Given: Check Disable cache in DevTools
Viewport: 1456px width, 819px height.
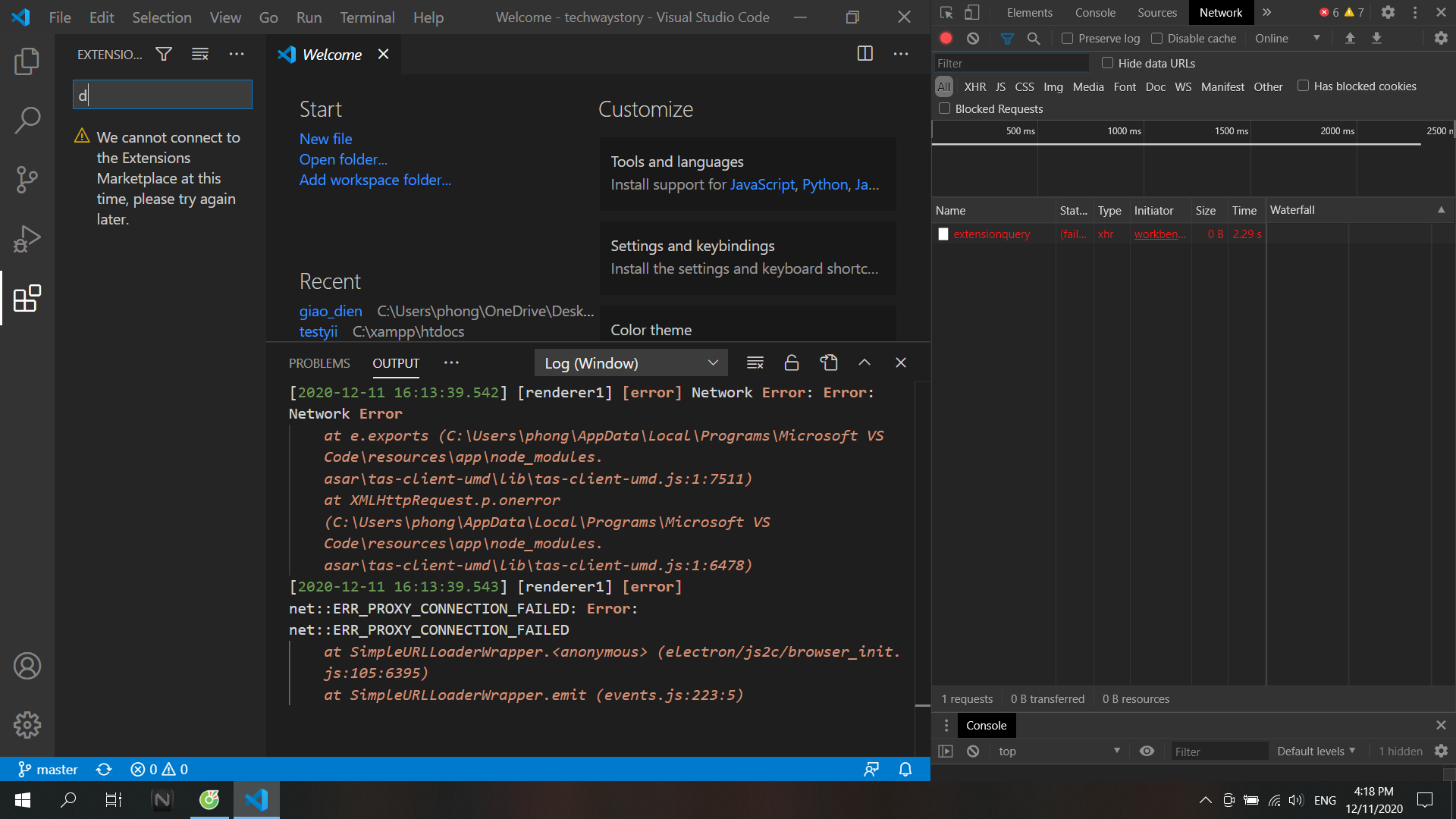Looking at the screenshot, I should (x=1158, y=38).
